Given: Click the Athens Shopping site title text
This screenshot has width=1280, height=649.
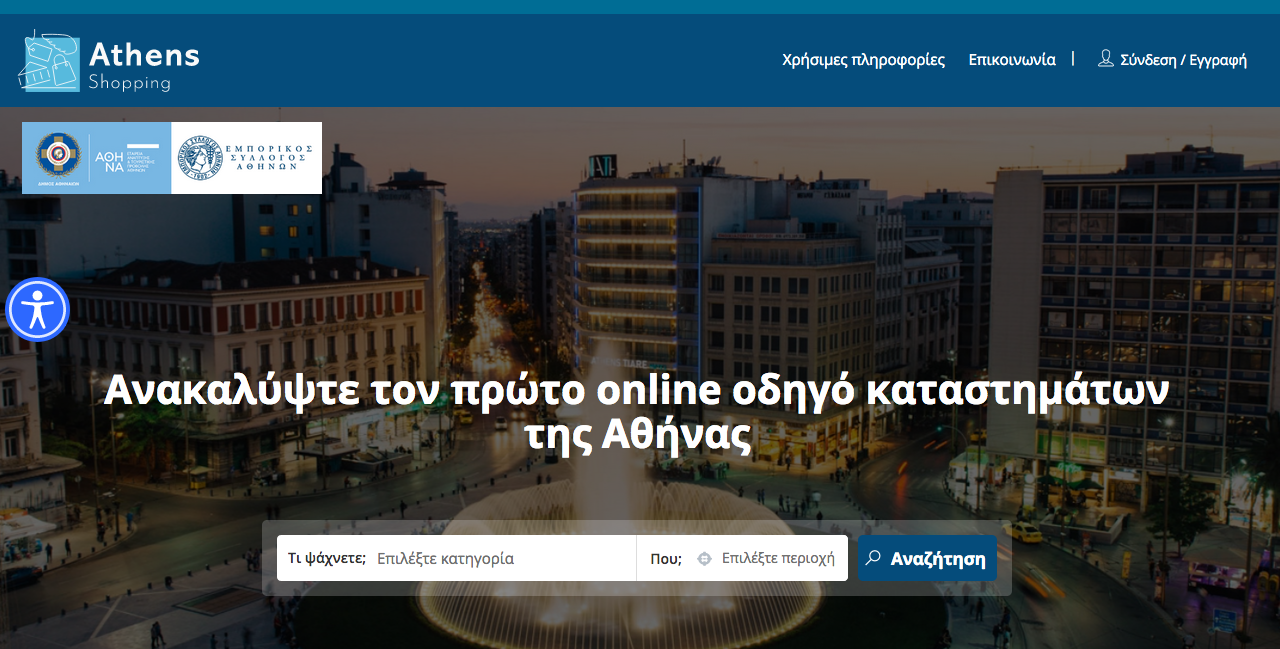Looking at the screenshot, I should click(x=143, y=63).
